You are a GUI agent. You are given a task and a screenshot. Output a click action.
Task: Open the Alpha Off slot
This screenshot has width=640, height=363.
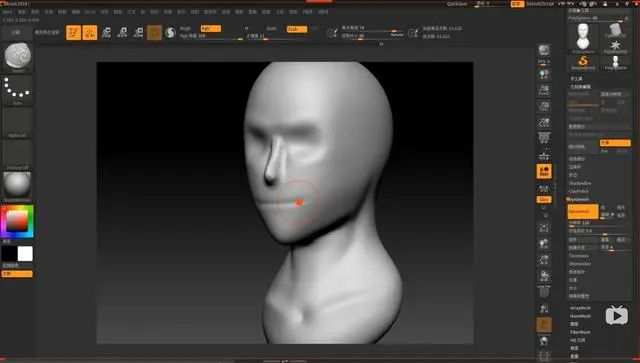[x=18, y=122]
